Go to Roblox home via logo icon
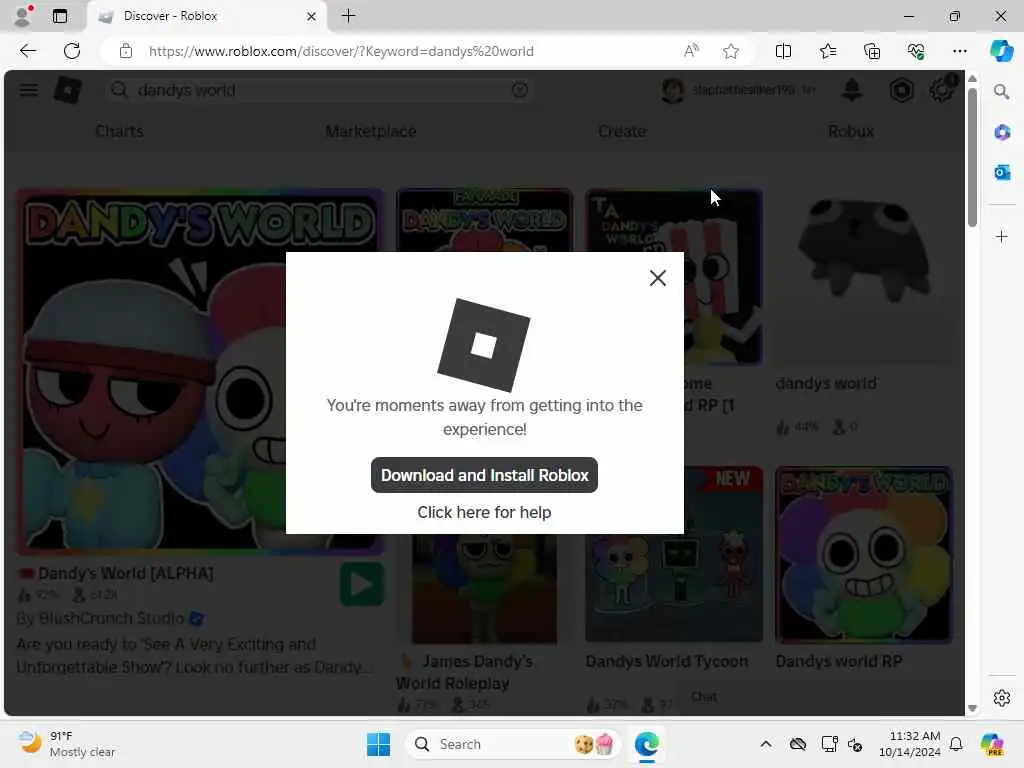The image size is (1024, 768). pos(67,90)
